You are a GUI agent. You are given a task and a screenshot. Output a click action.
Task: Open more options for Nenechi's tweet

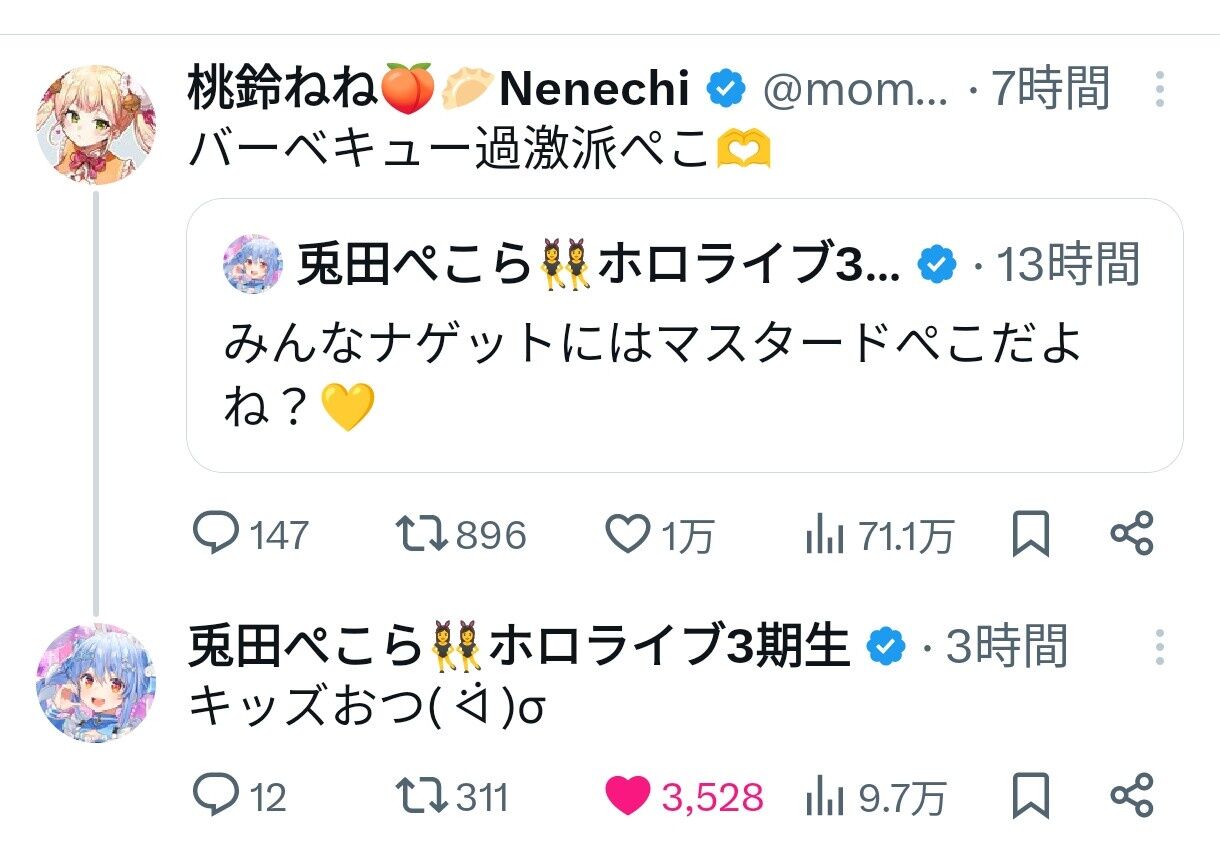[x=1159, y=90]
